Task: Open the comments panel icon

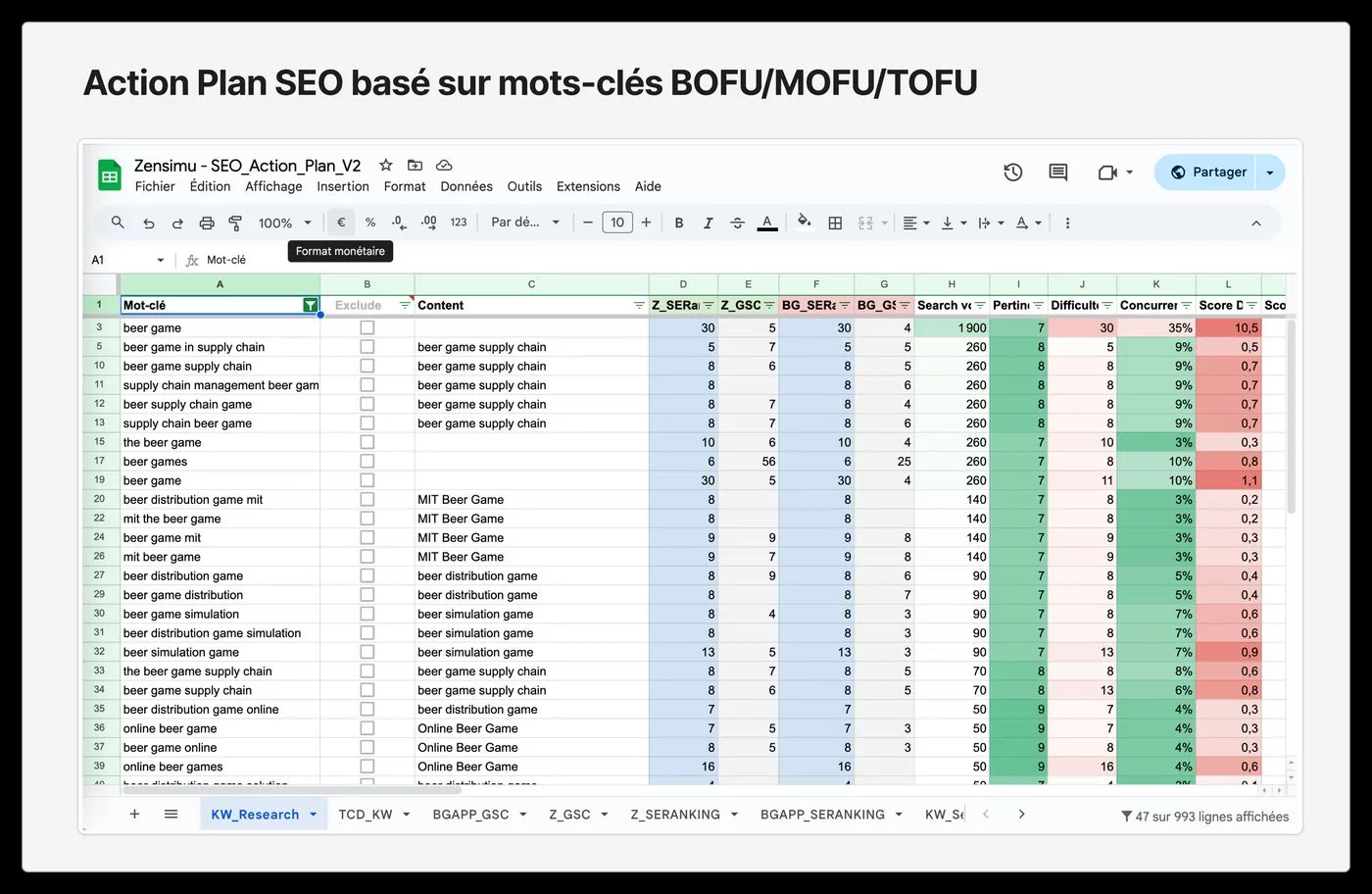Action: pos(1058,173)
